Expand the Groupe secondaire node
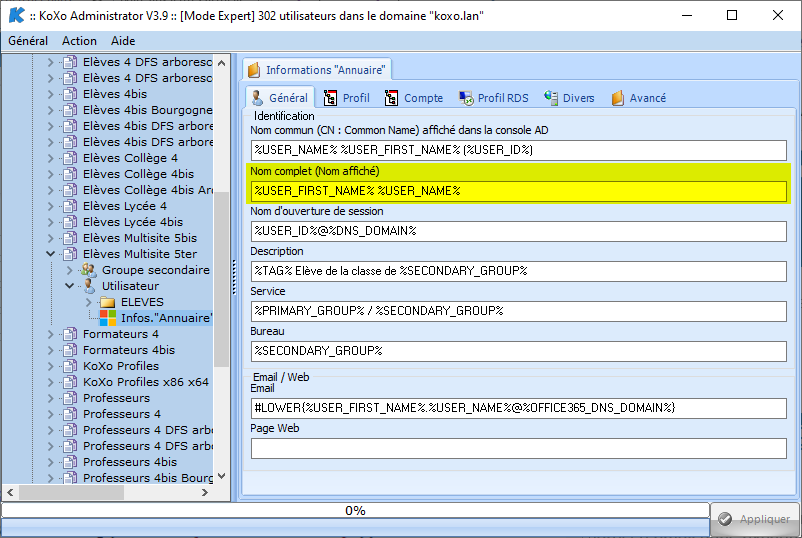This screenshot has width=802, height=538. tap(70, 270)
